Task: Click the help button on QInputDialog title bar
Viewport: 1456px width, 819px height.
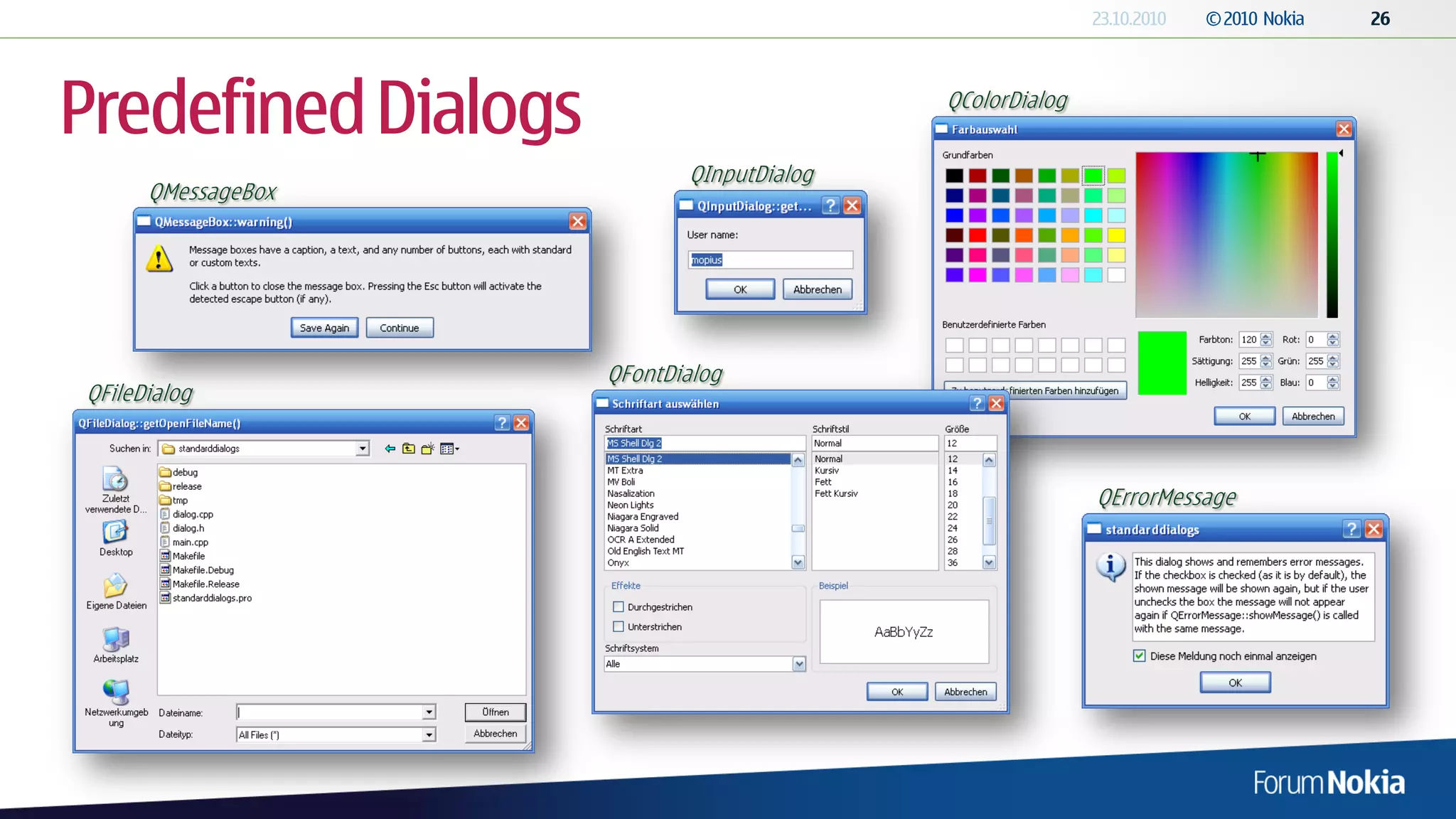Action: click(x=830, y=206)
